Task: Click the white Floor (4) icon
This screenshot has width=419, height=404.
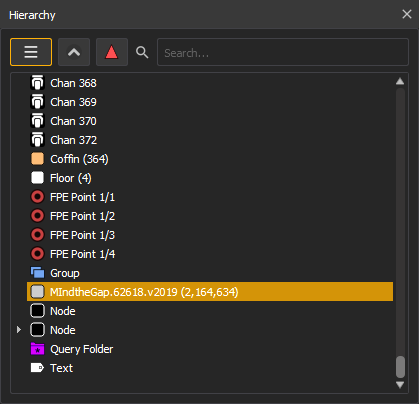Action: pyautogui.click(x=37, y=178)
